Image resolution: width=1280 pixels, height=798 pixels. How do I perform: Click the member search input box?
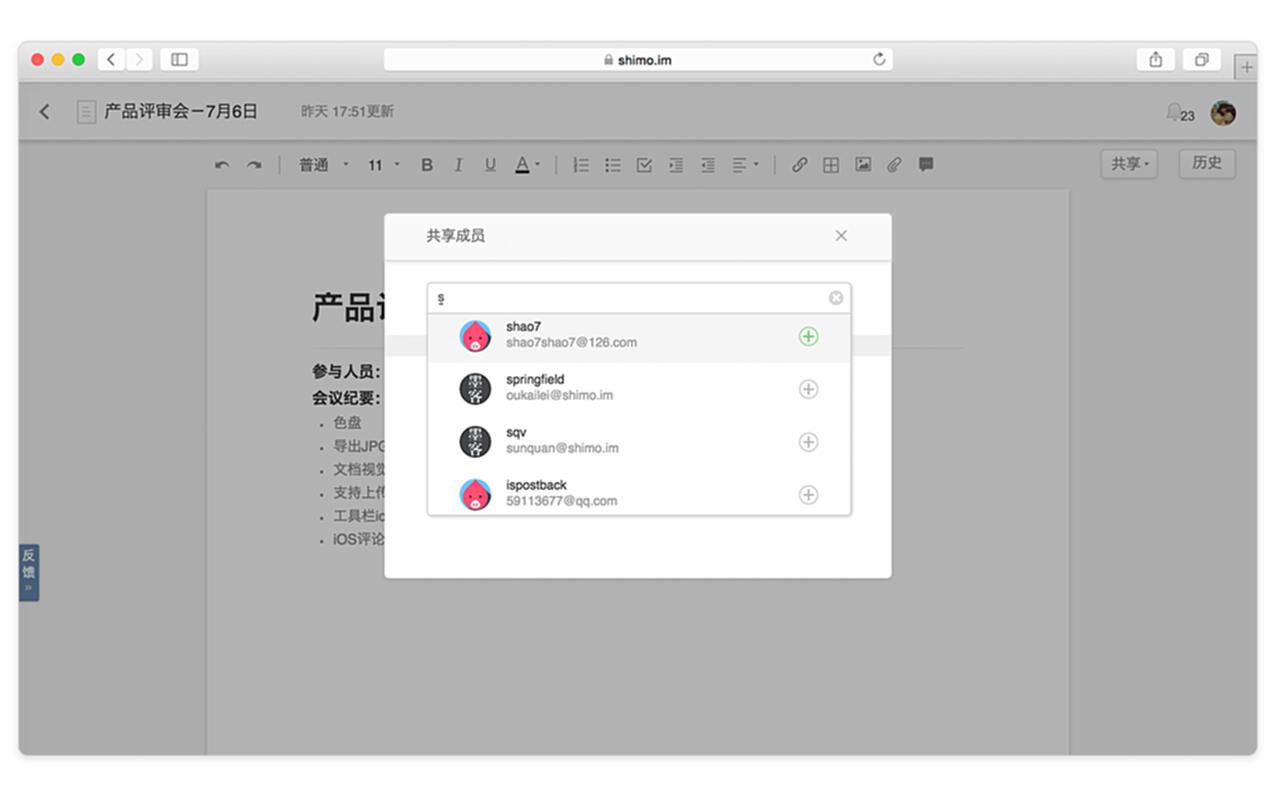point(630,298)
